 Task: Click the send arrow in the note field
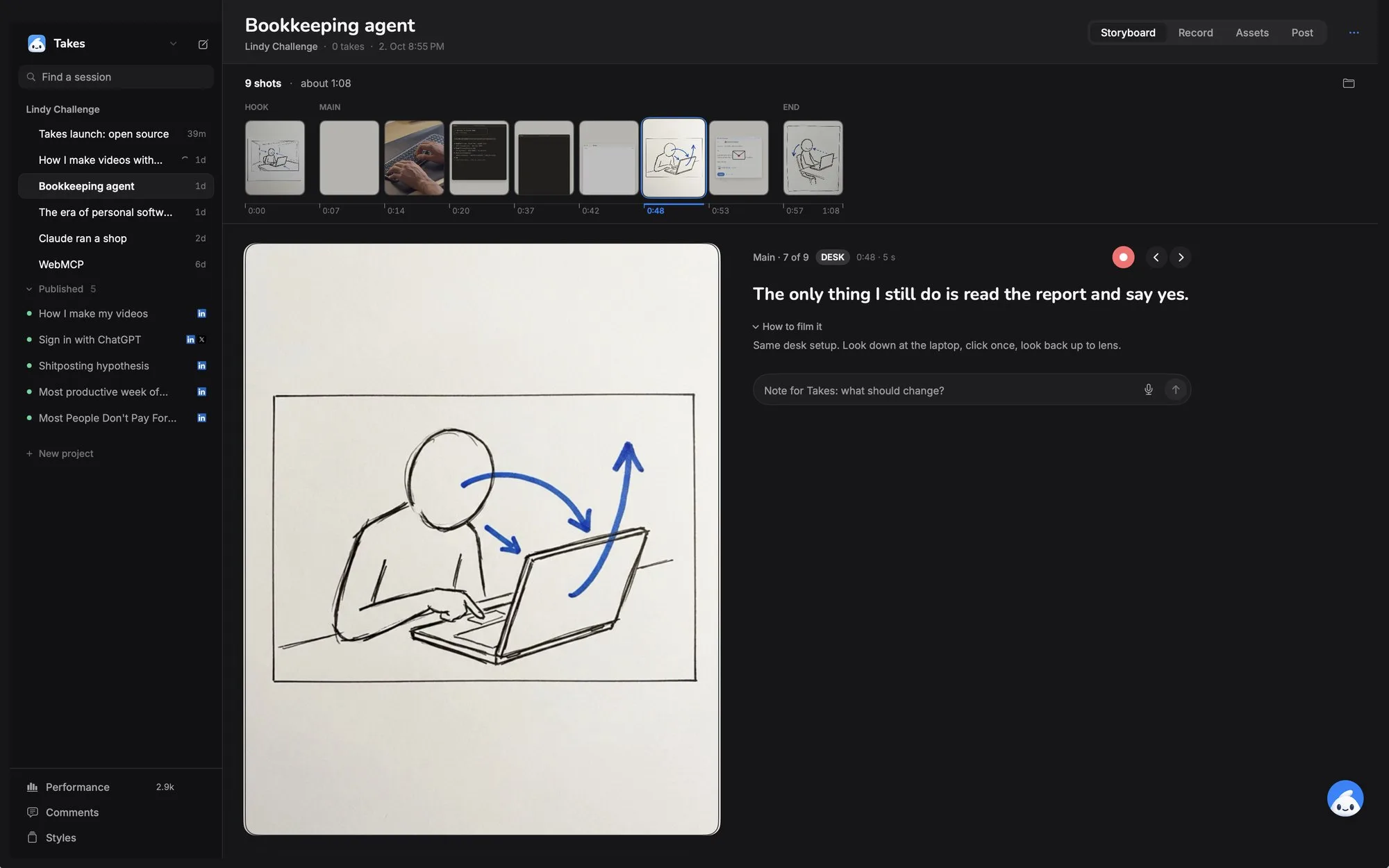(x=1175, y=390)
